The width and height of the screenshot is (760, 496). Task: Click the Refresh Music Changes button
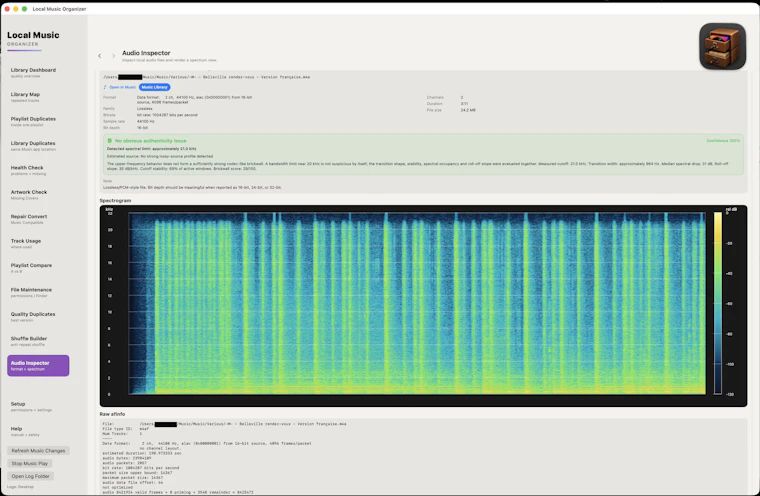pyautogui.click(x=38, y=451)
